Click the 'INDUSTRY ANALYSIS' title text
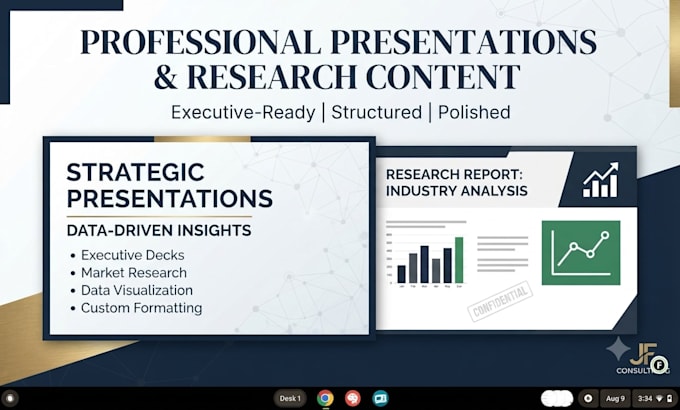 [x=457, y=191]
